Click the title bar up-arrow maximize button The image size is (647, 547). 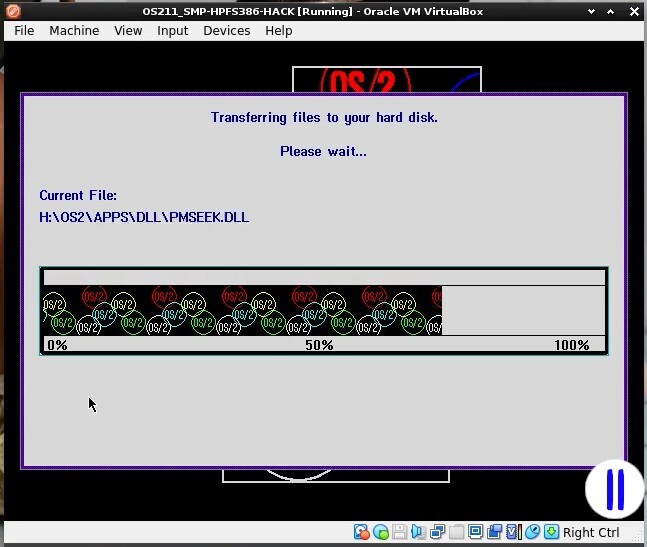point(611,12)
